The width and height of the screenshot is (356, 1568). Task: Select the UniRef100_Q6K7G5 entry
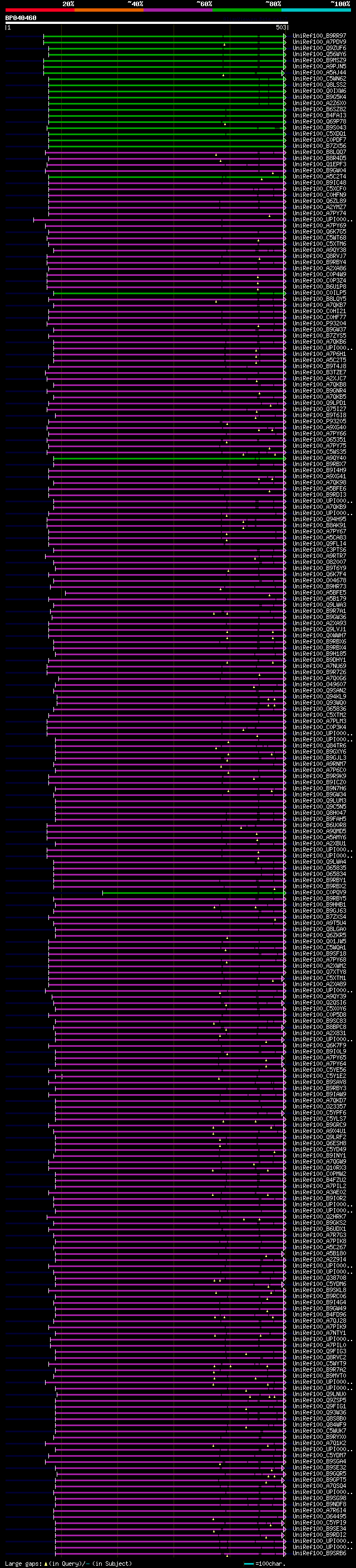click(x=319, y=232)
